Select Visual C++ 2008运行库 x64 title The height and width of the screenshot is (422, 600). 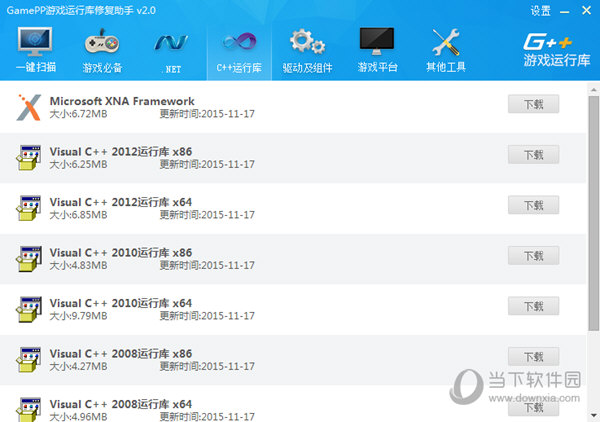[x=121, y=404]
